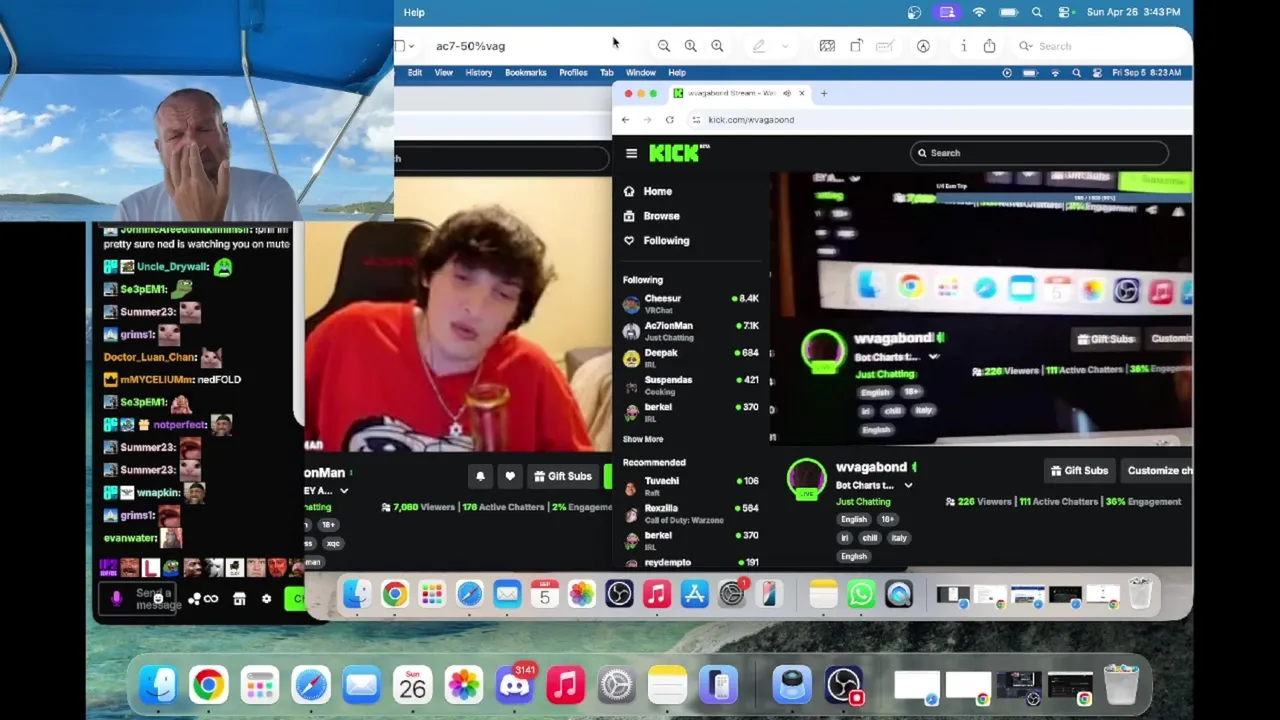Toggle the Markup toolbar circle pen icon
The image size is (1280, 720).
point(923,46)
